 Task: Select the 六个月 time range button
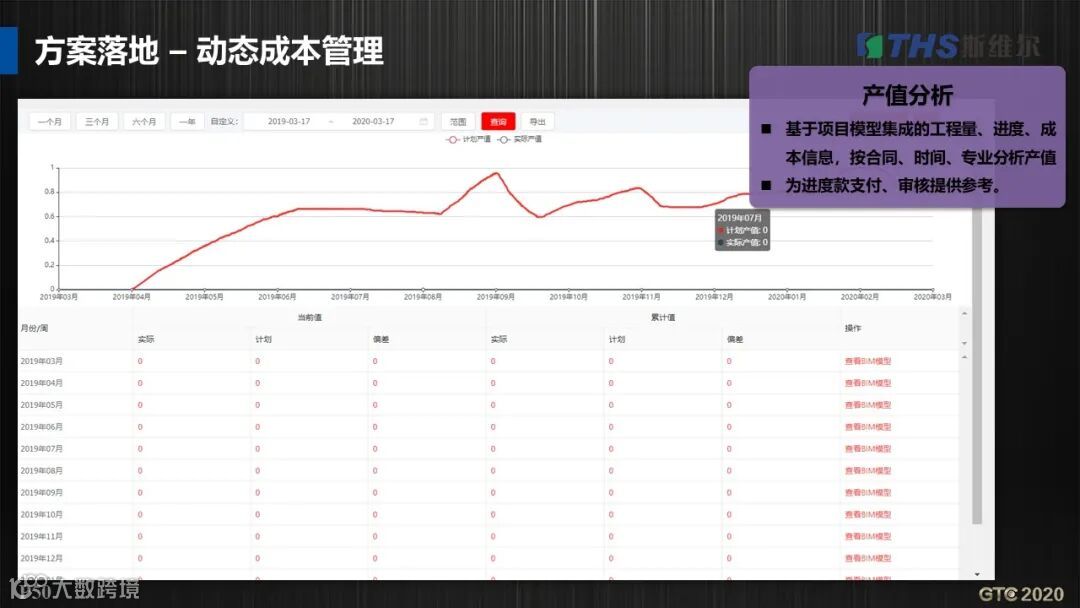click(x=144, y=122)
